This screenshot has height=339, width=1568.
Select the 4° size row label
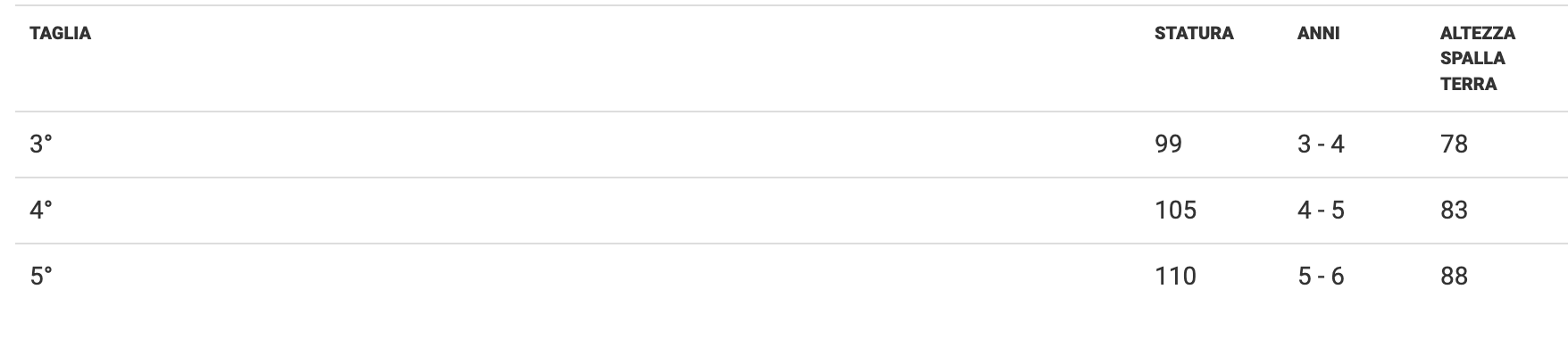41,210
